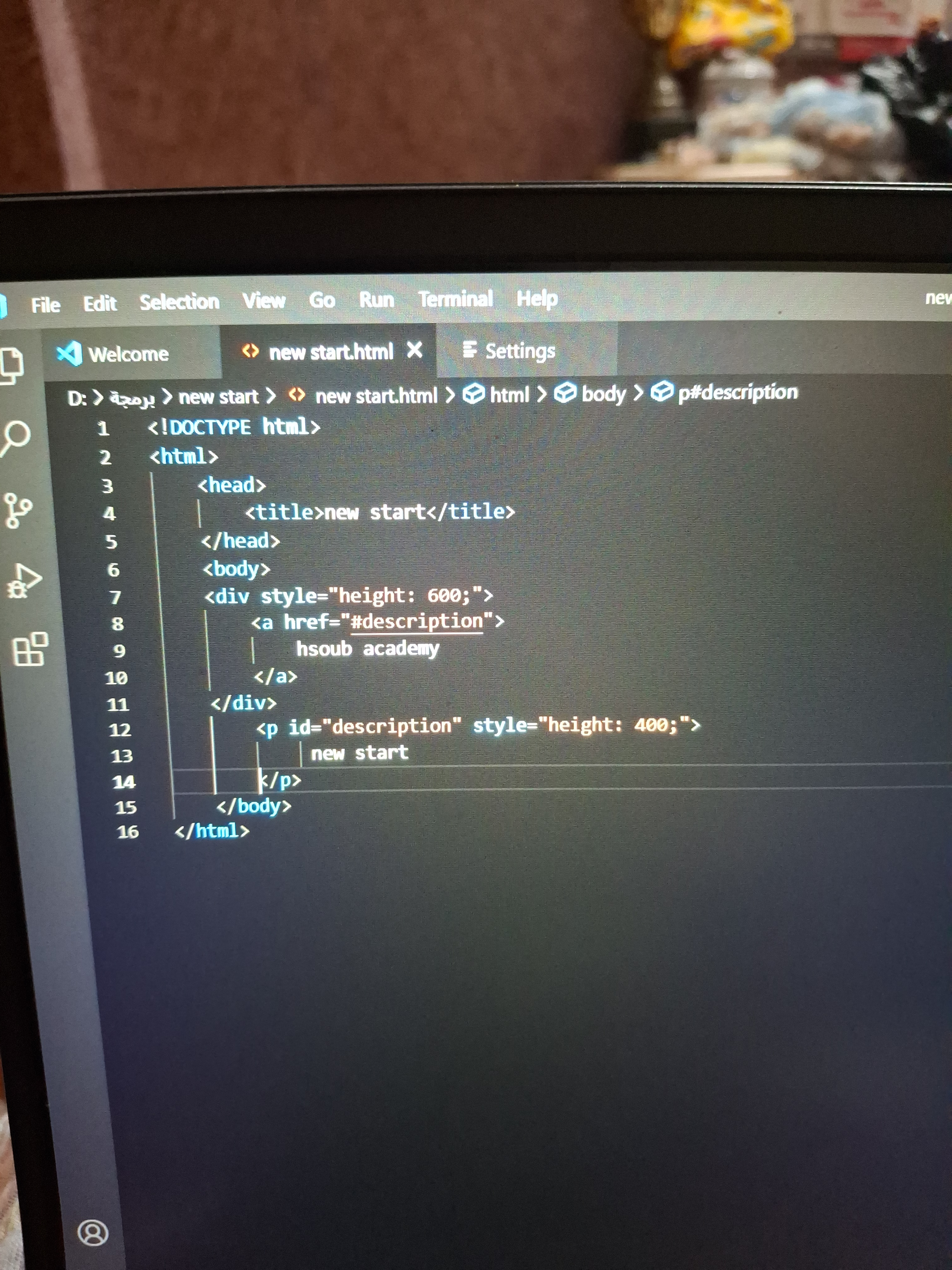This screenshot has height=1270, width=952.
Task: Open the new start folder breadcrumb
Action: pos(218,397)
